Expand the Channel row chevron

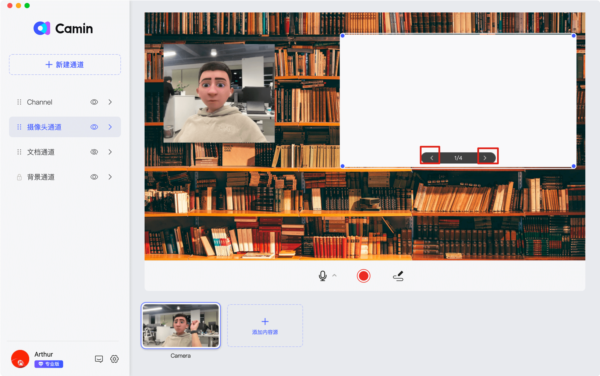tap(110, 102)
